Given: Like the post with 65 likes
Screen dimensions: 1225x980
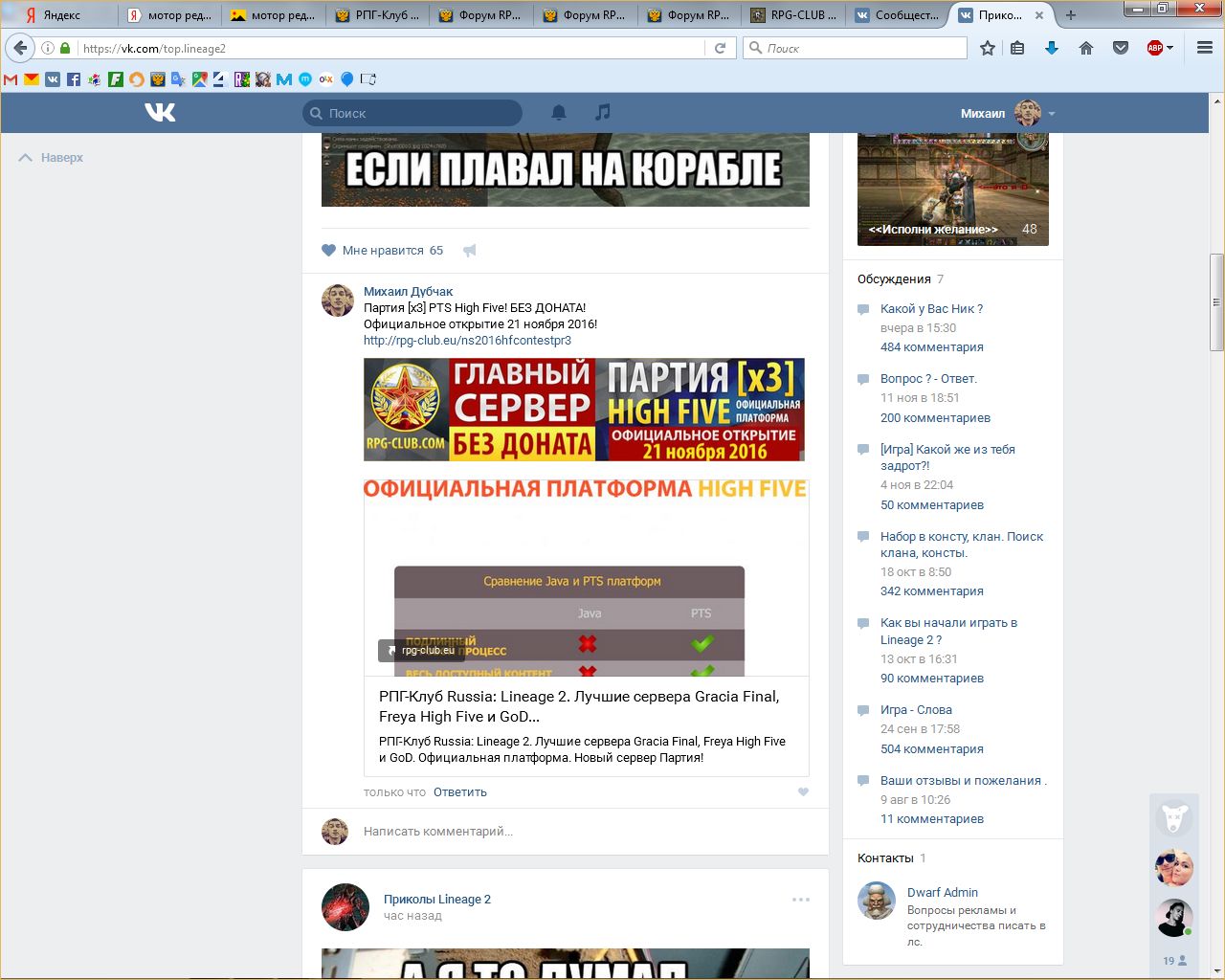Looking at the screenshot, I should tap(383, 251).
